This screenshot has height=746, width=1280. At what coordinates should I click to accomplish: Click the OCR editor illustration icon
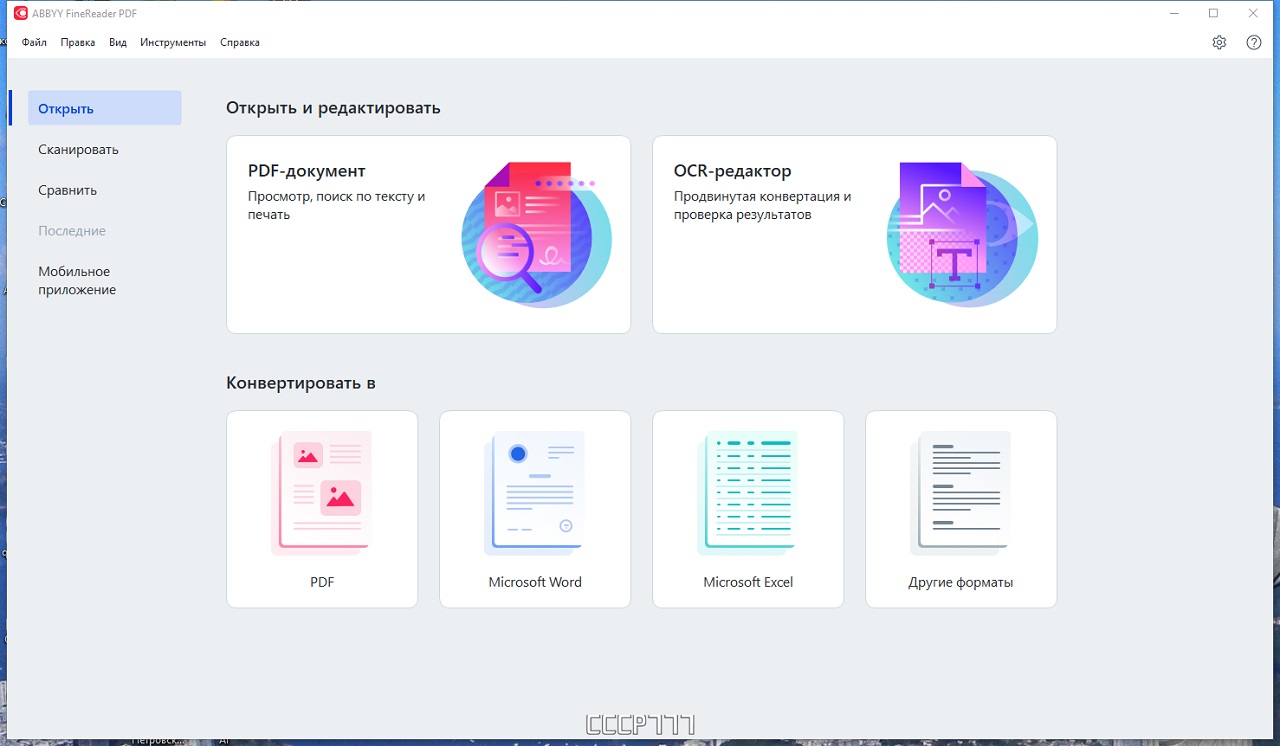[961, 234]
